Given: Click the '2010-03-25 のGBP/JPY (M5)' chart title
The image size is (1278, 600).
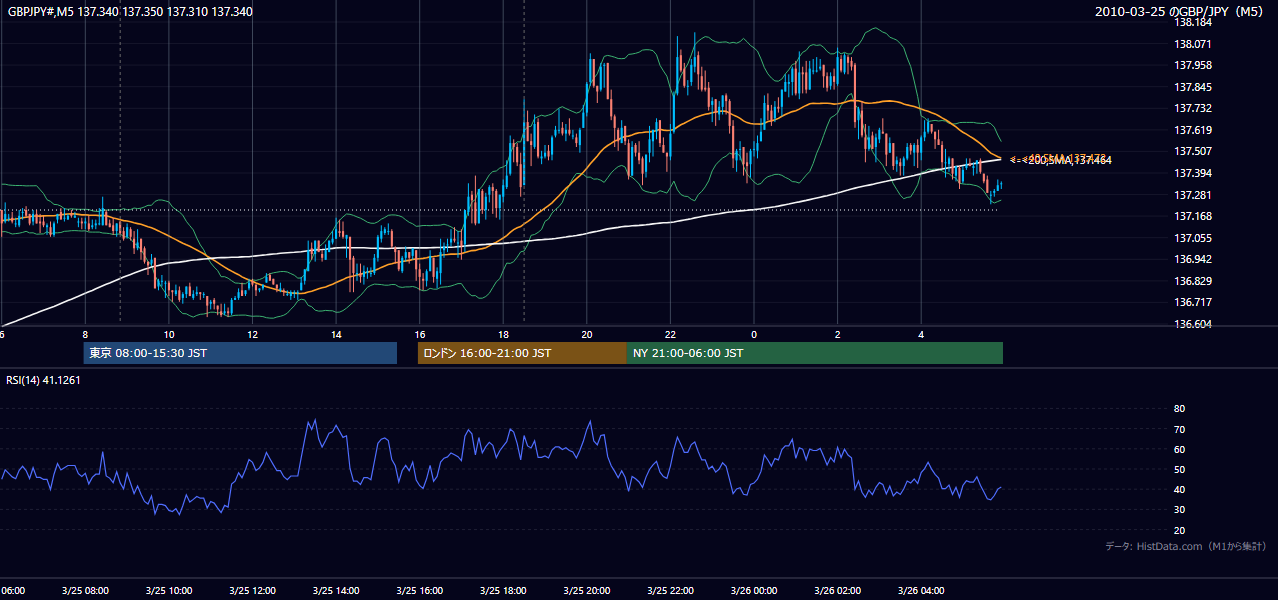Looking at the screenshot, I should click(x=1180, y=12).
